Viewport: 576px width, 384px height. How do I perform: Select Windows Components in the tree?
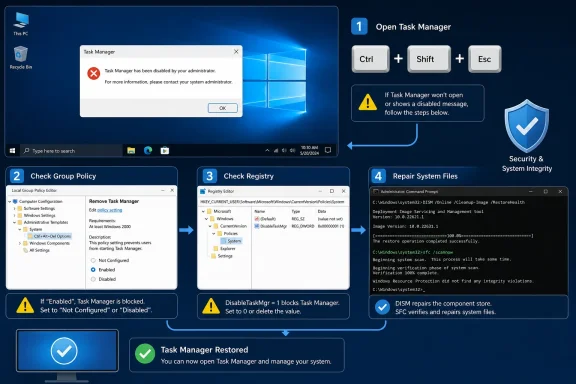(46, 243)
